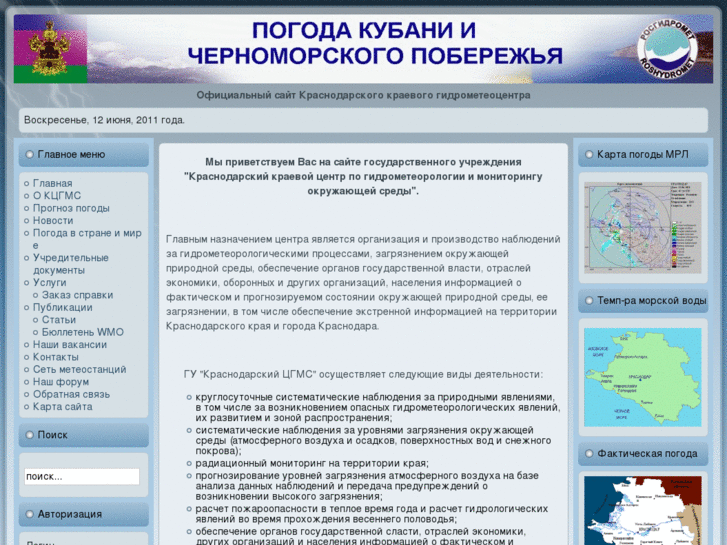Click the Главное меню panel header

click(x=83, y=154)
